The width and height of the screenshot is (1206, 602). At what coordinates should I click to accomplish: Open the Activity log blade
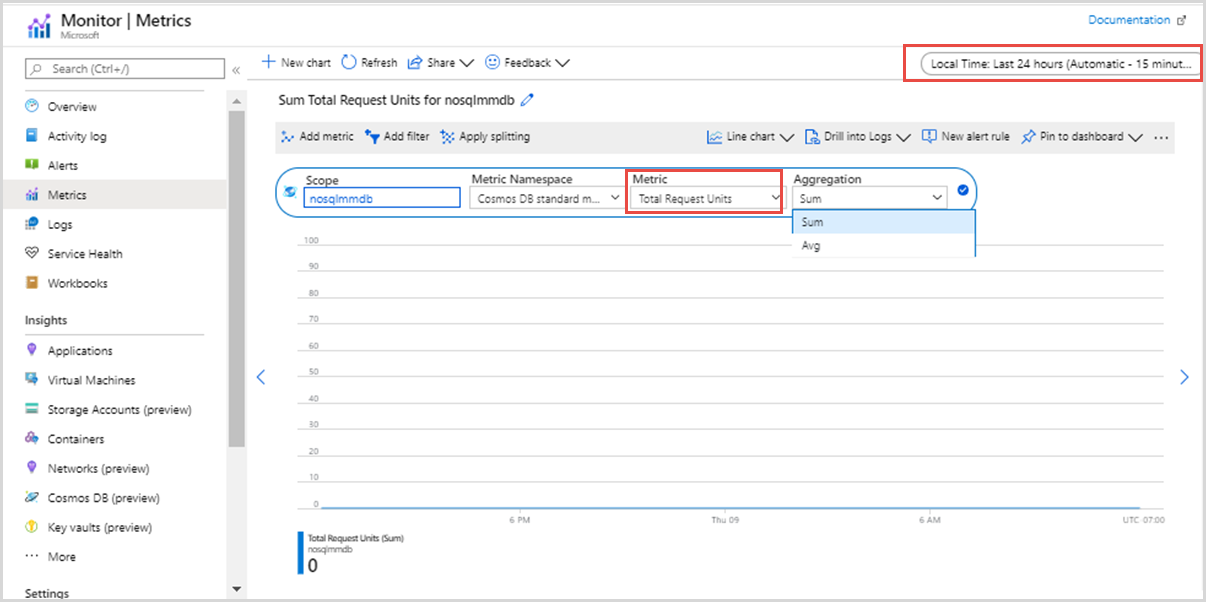pos(81,135)
